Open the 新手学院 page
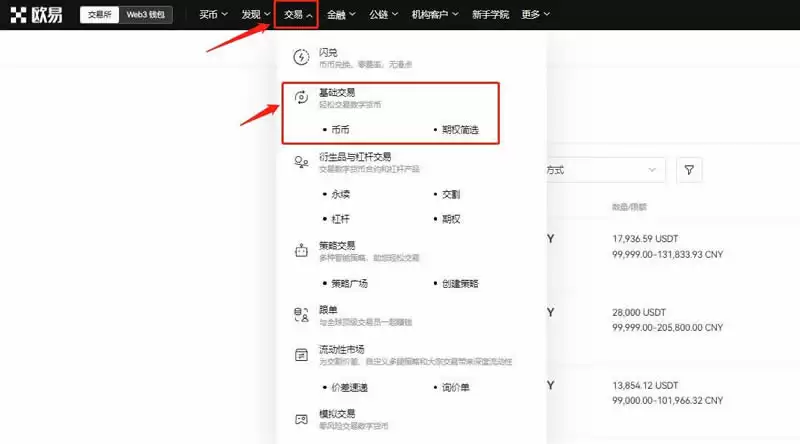The height and width of the screenshot is (444, 800). tap(488, 15)
